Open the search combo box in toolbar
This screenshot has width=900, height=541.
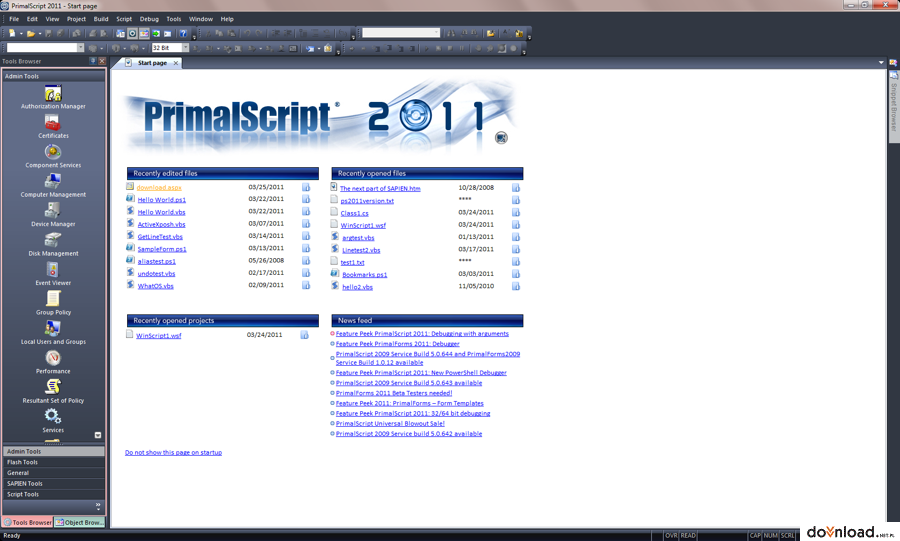(401, 33)
